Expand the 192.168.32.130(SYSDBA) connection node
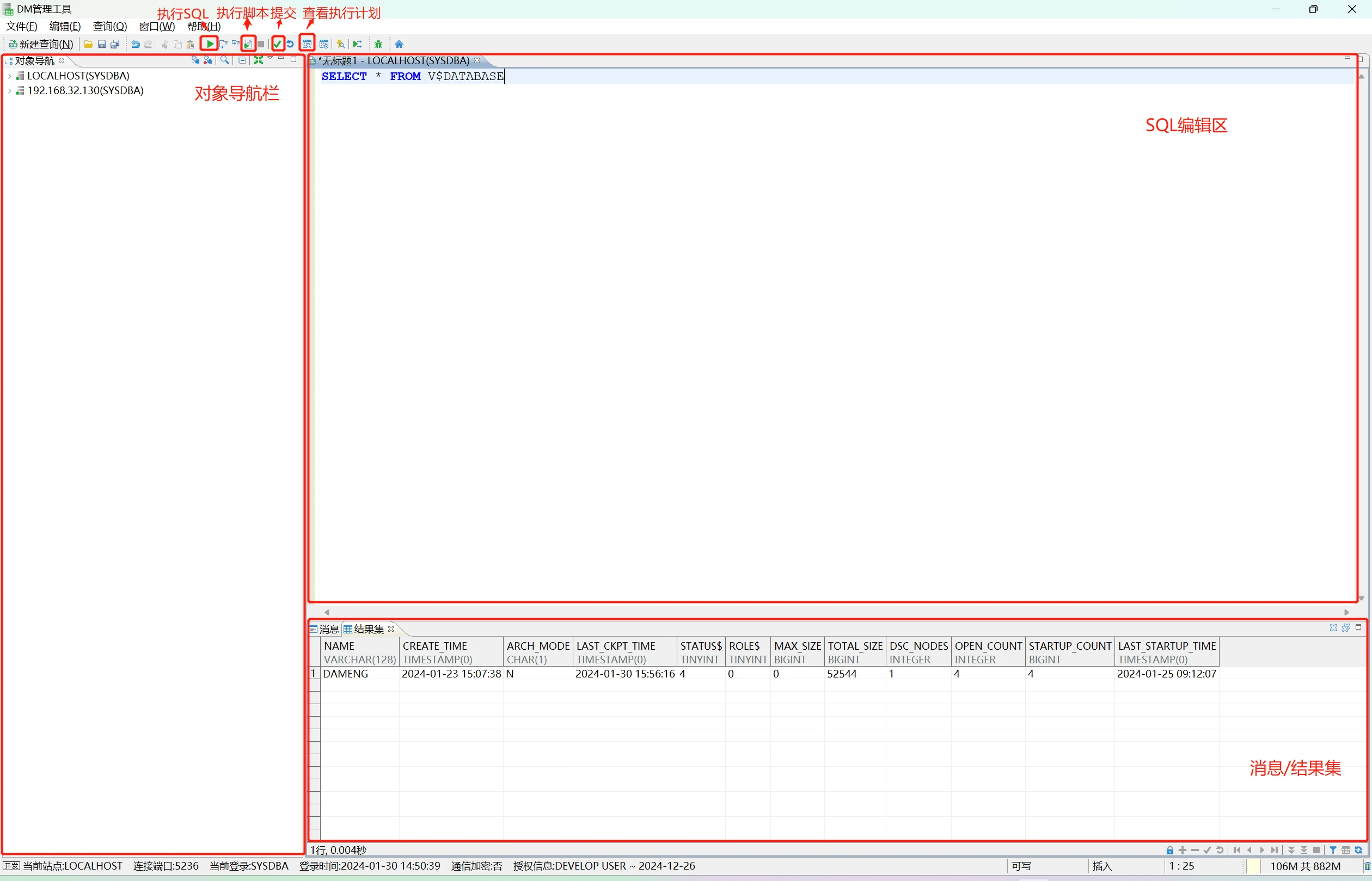 [x=10, y=91]
